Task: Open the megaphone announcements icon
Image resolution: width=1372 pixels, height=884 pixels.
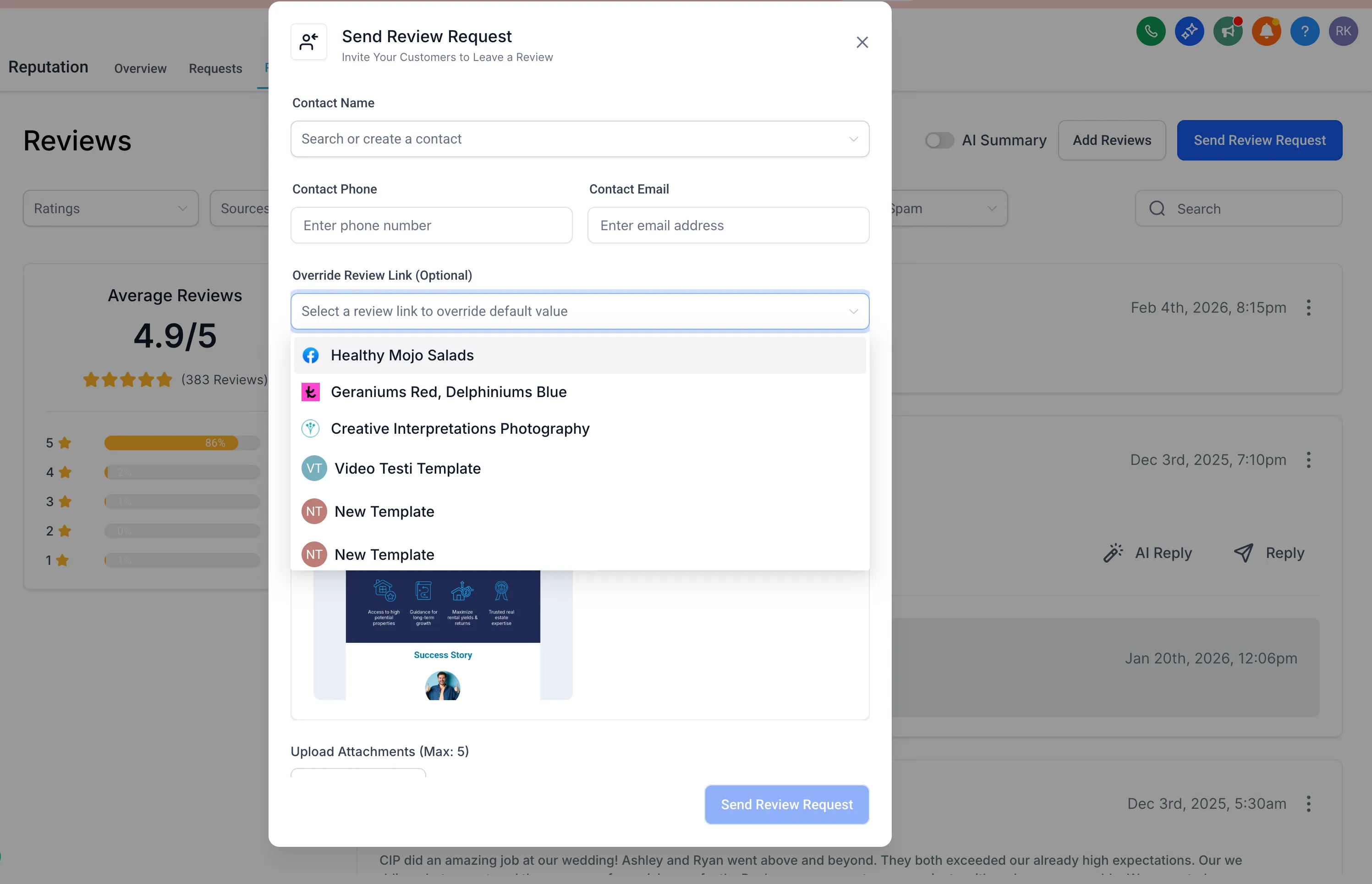Action: pyautogui.click(x=1228, y=31)
